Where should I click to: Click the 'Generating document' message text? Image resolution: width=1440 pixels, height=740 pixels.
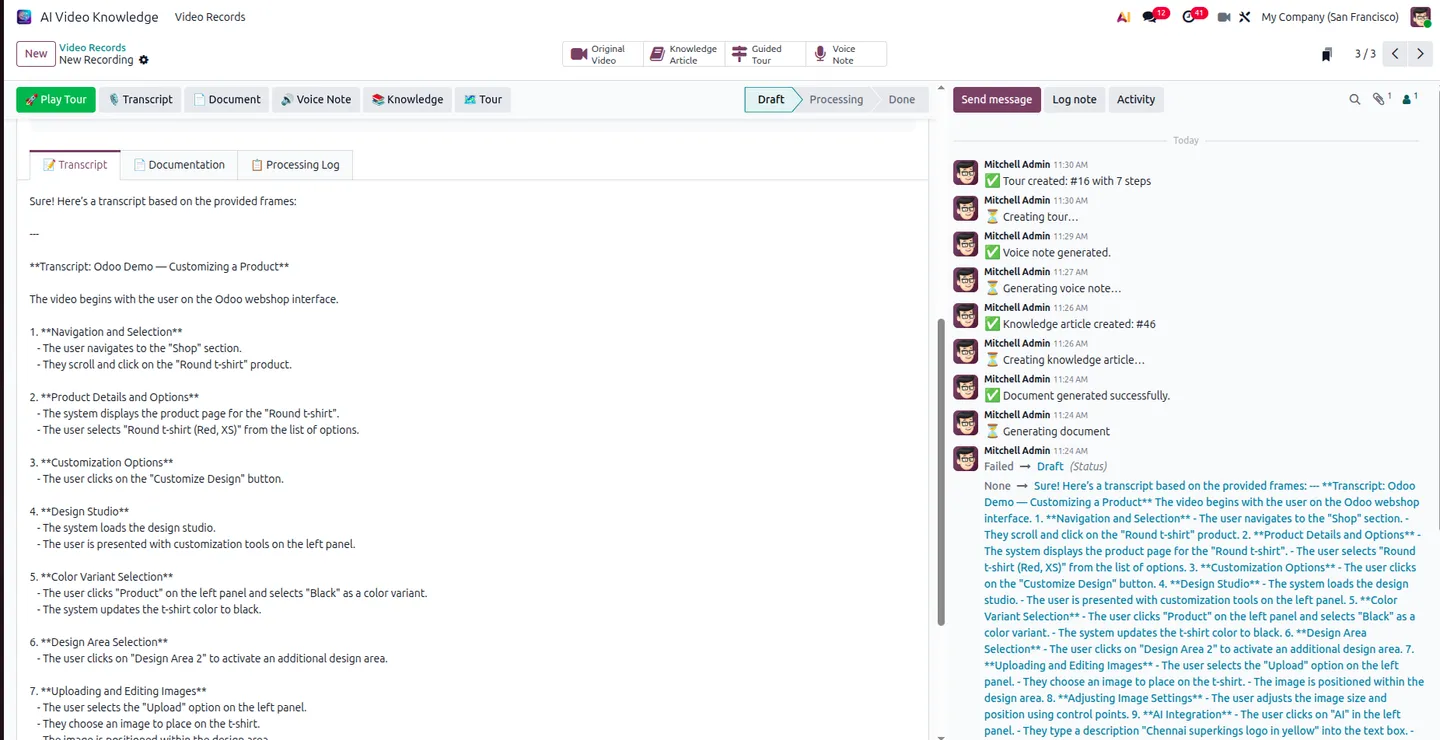[1056, 431]
